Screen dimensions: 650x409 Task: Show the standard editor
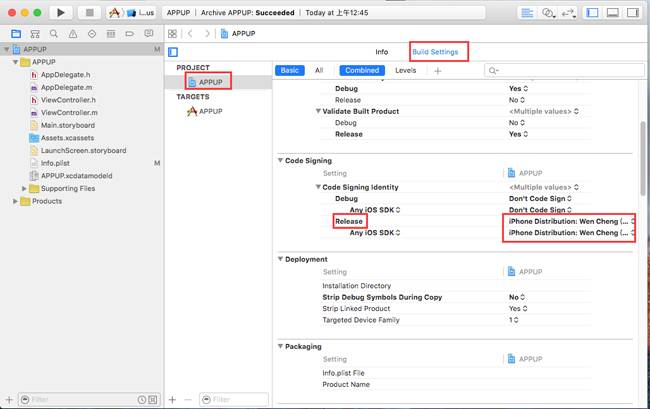pos(527,13)
